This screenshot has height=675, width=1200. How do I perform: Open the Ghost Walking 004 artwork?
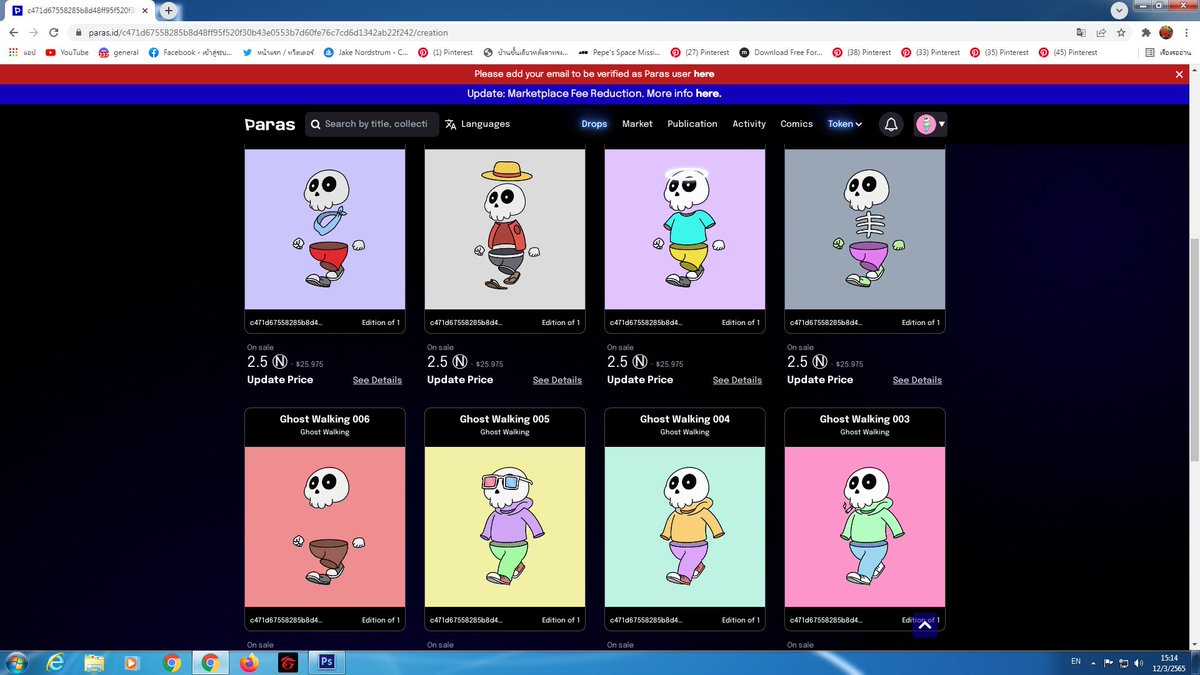[685, 527]
